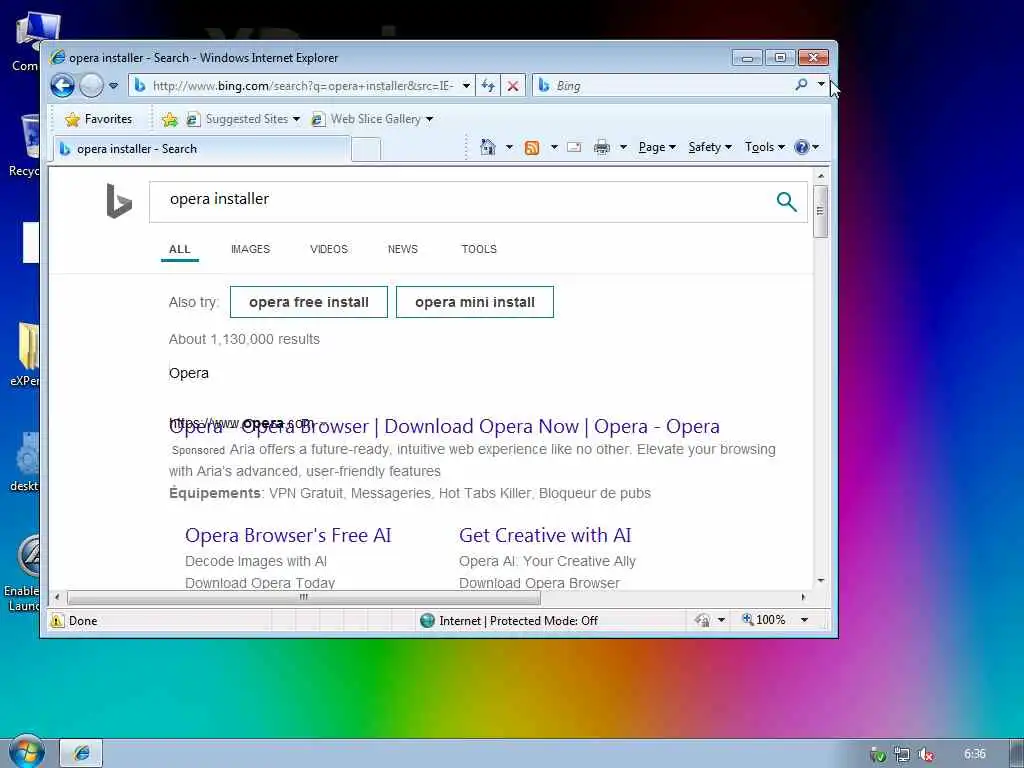
Task: Click the vertical scrollbar thumb
Action: (821, 212)
